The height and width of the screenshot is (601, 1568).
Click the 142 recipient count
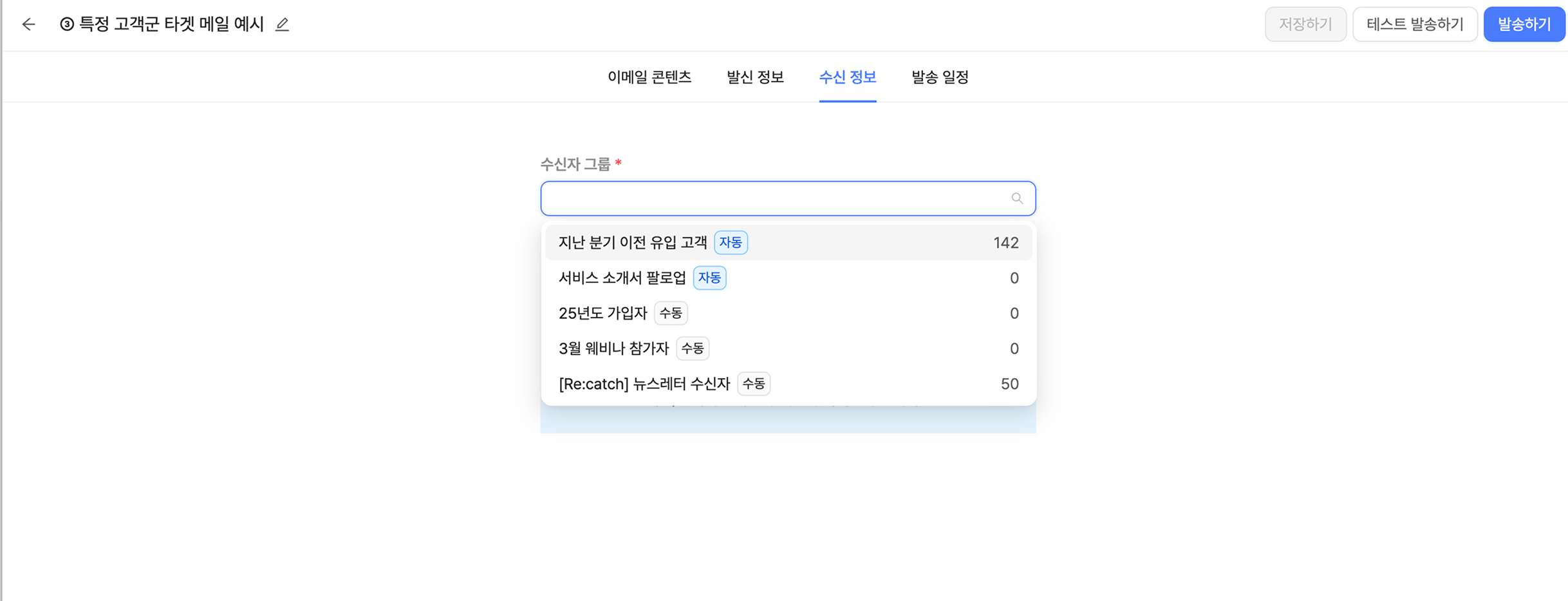[1005, 243]
